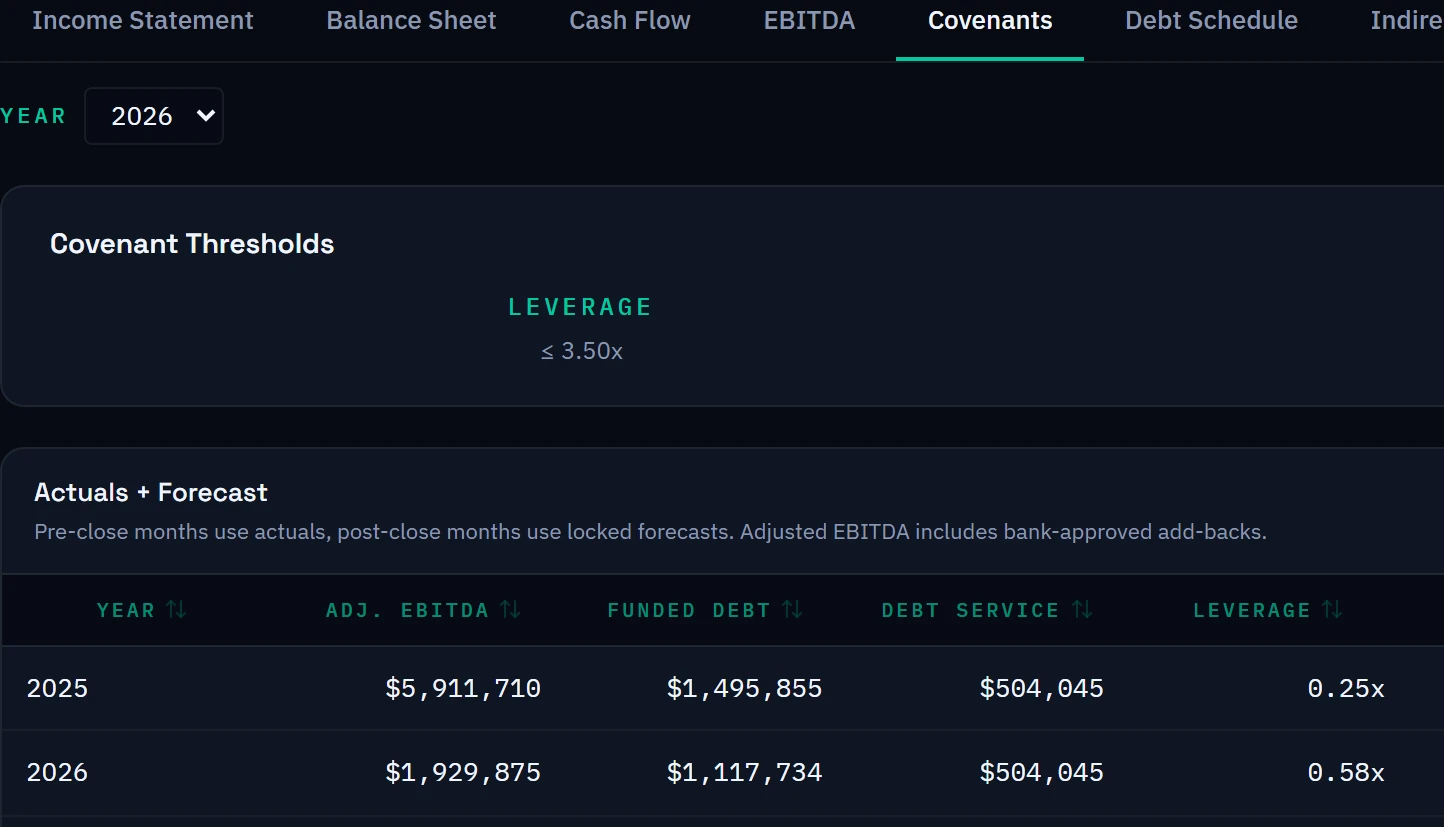
Task: Click the LEVERAGE threshold label
Action: click(x=580, y=307)
